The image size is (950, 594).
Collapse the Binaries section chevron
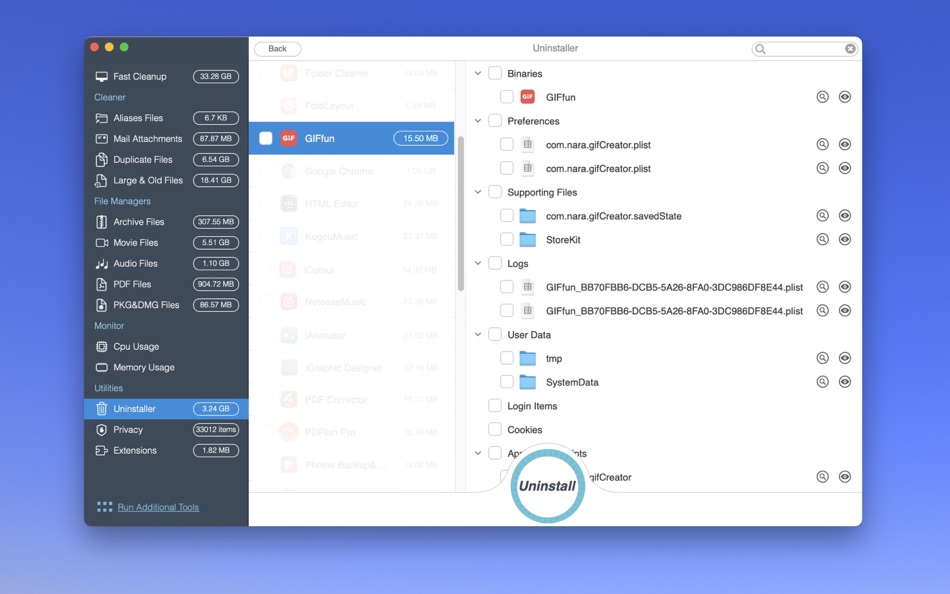tap(478, 73)
